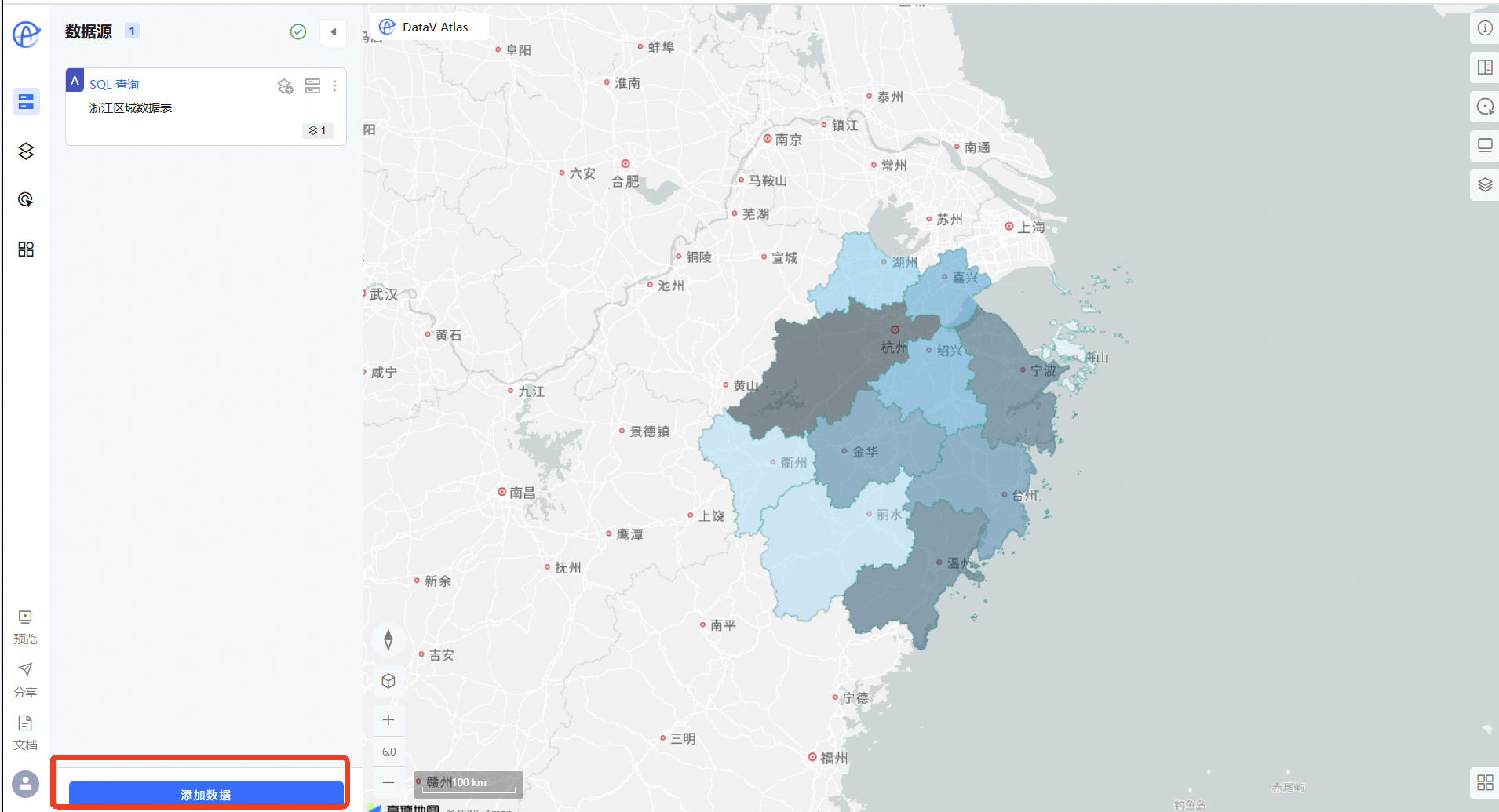Click the 数据源 panel title
The height and width of the screenshot is (812, 1499).
pyautogui.click(x=89, y=31)
